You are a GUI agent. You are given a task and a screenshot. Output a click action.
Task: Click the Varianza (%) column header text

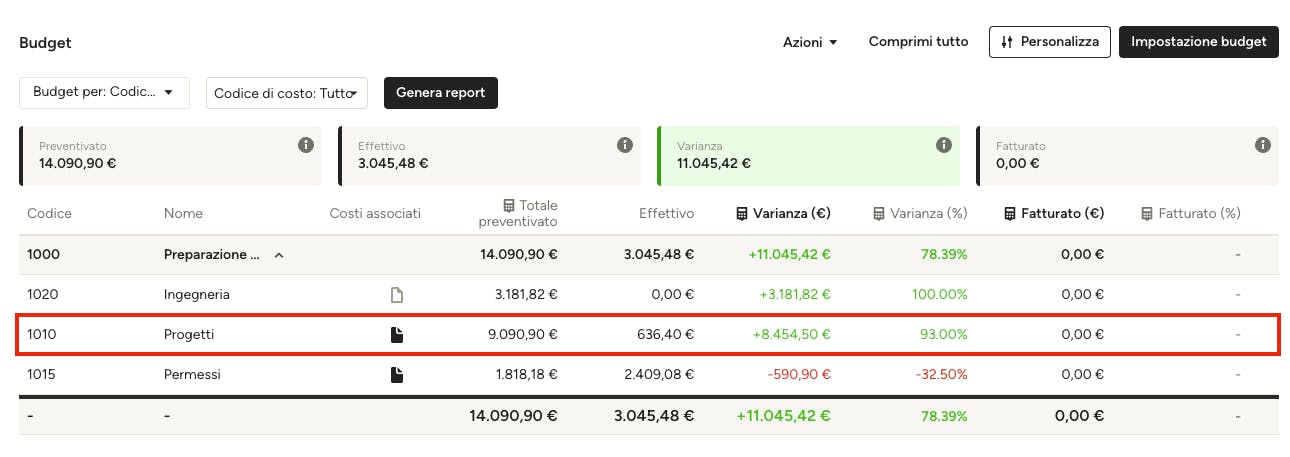click(x=928, y=213)
